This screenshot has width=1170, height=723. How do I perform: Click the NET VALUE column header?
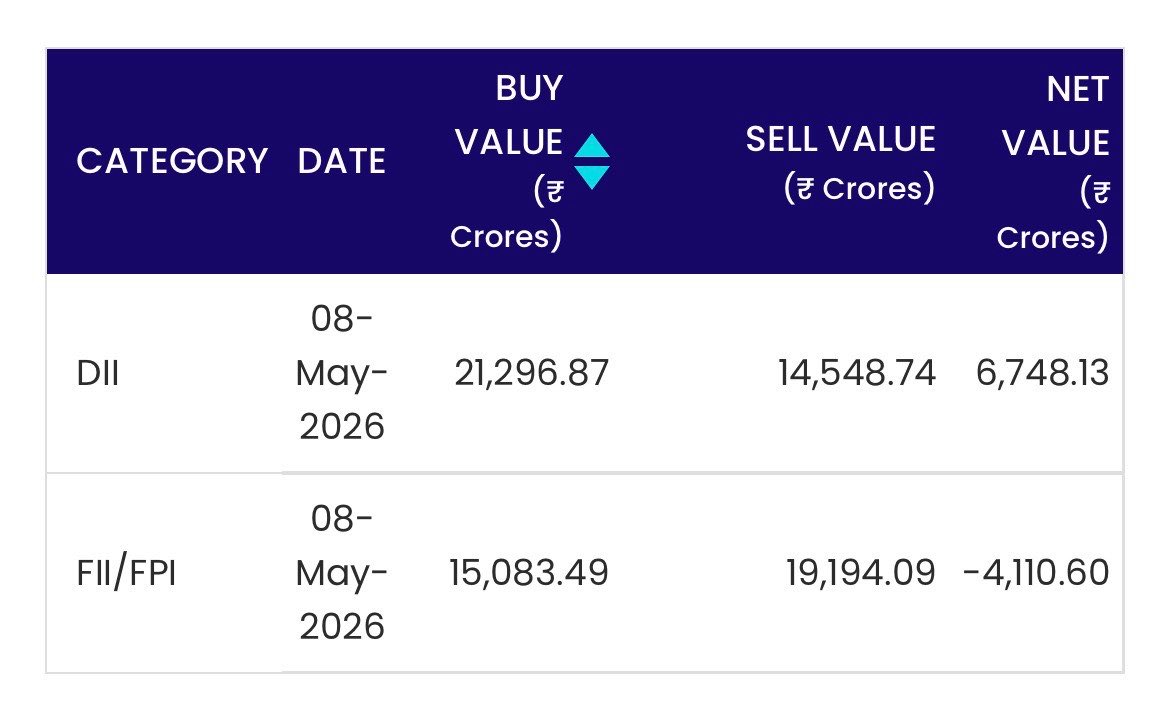pos(1055,116)
